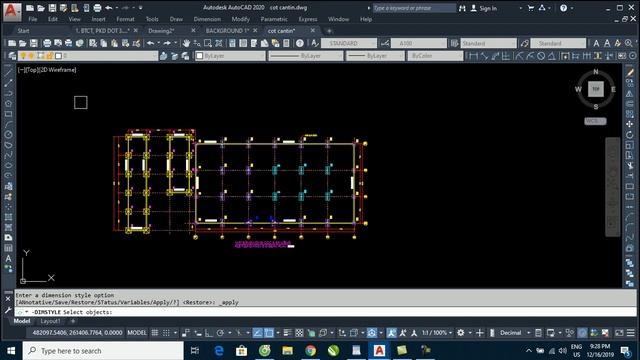Click the Save icon in the Standard toolbar
The width and height of the screenshot is (640, 360).
point(33,43)
